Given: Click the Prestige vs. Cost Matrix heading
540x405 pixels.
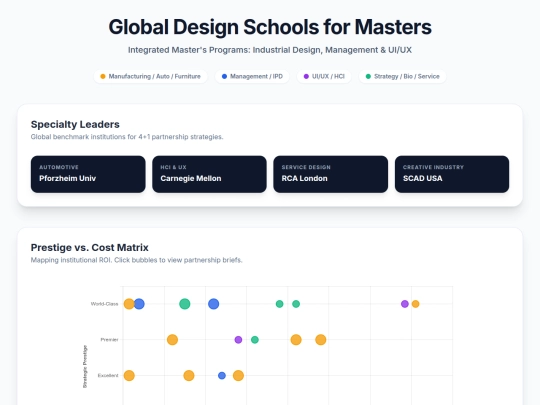Looking at the screenshot, I should click(x=90, y=248).
